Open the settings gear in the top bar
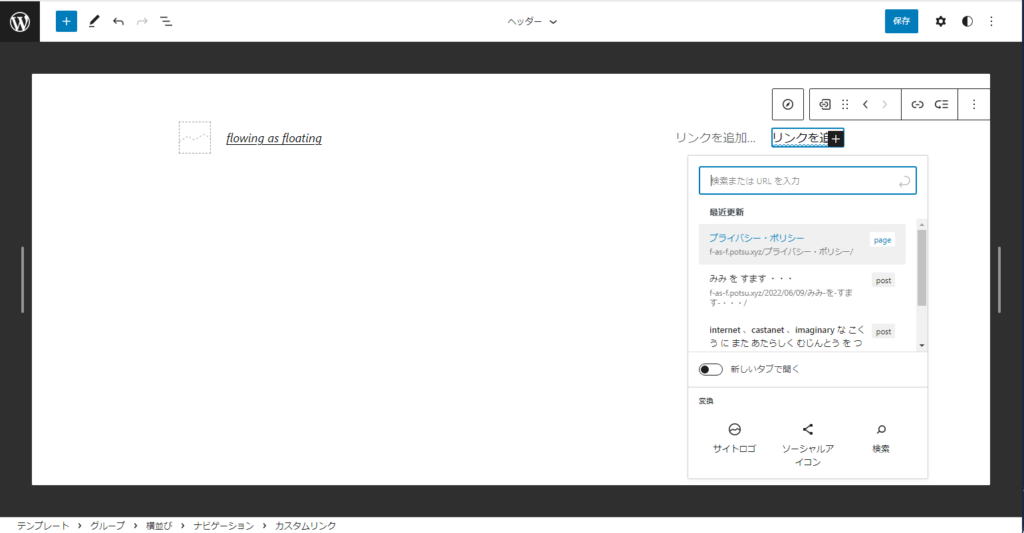Viewport: 1024px width, 533px height. pos(940,21)
